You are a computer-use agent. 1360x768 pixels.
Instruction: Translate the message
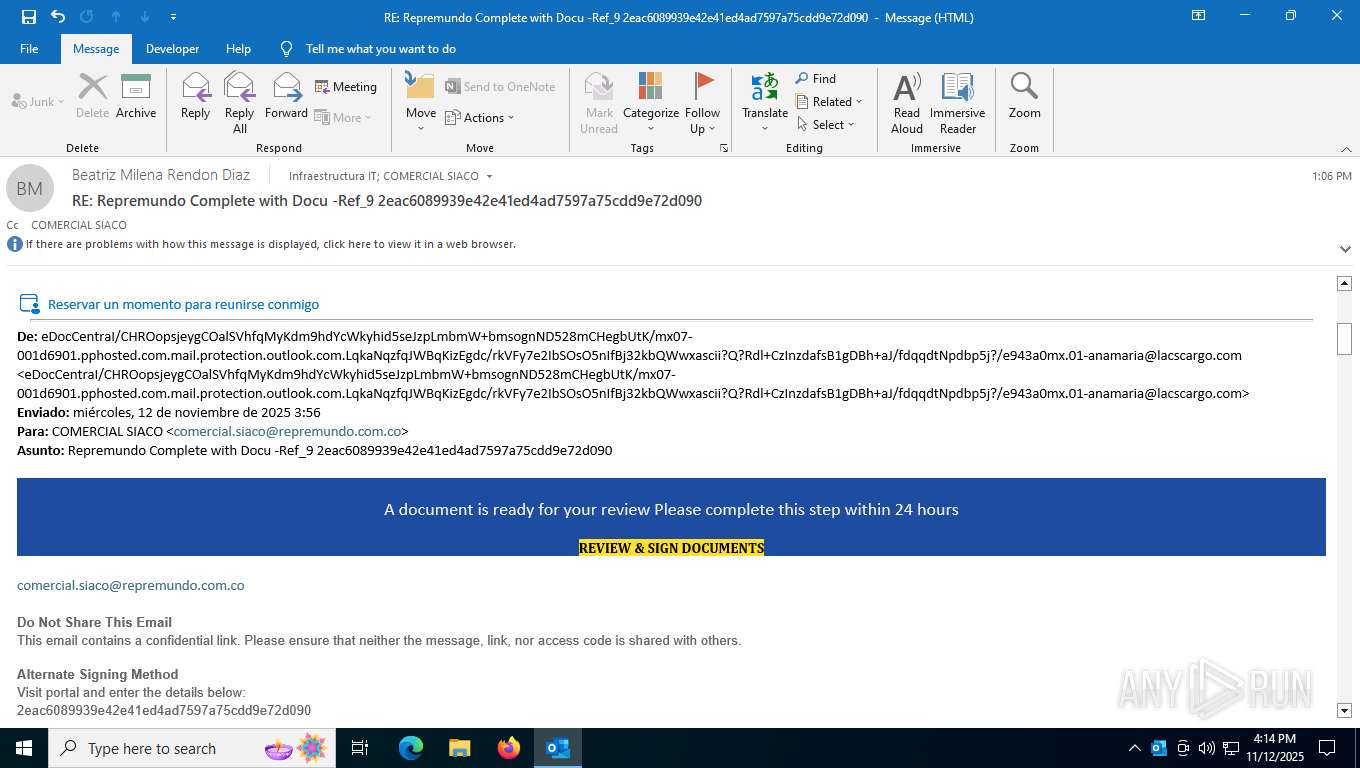pyautogui.click(x=765, y=103)
